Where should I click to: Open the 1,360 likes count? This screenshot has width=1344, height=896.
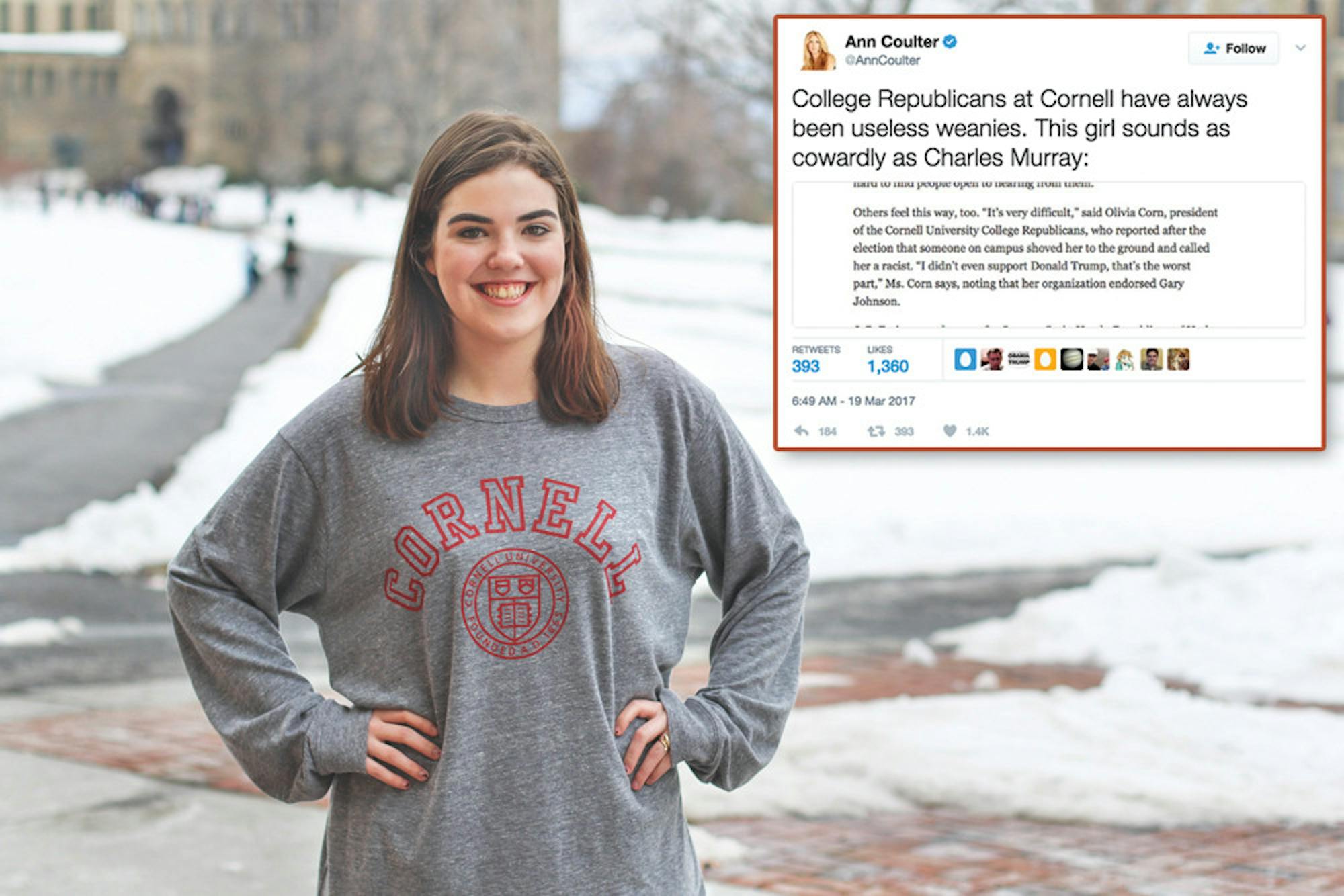pos(887,366)
